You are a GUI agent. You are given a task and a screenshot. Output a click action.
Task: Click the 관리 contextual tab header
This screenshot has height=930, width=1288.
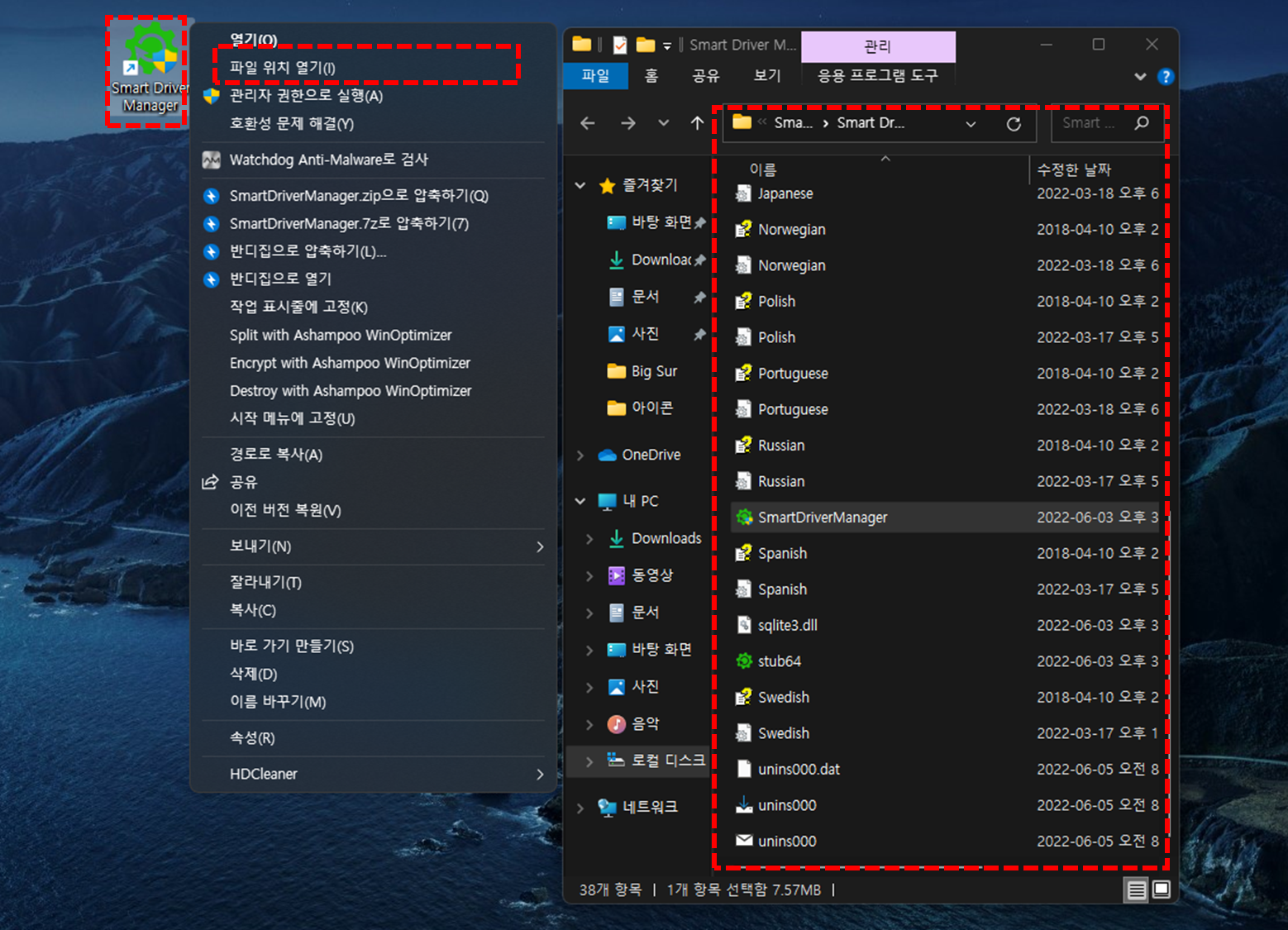pyautogui.click(x=878, y=46)
